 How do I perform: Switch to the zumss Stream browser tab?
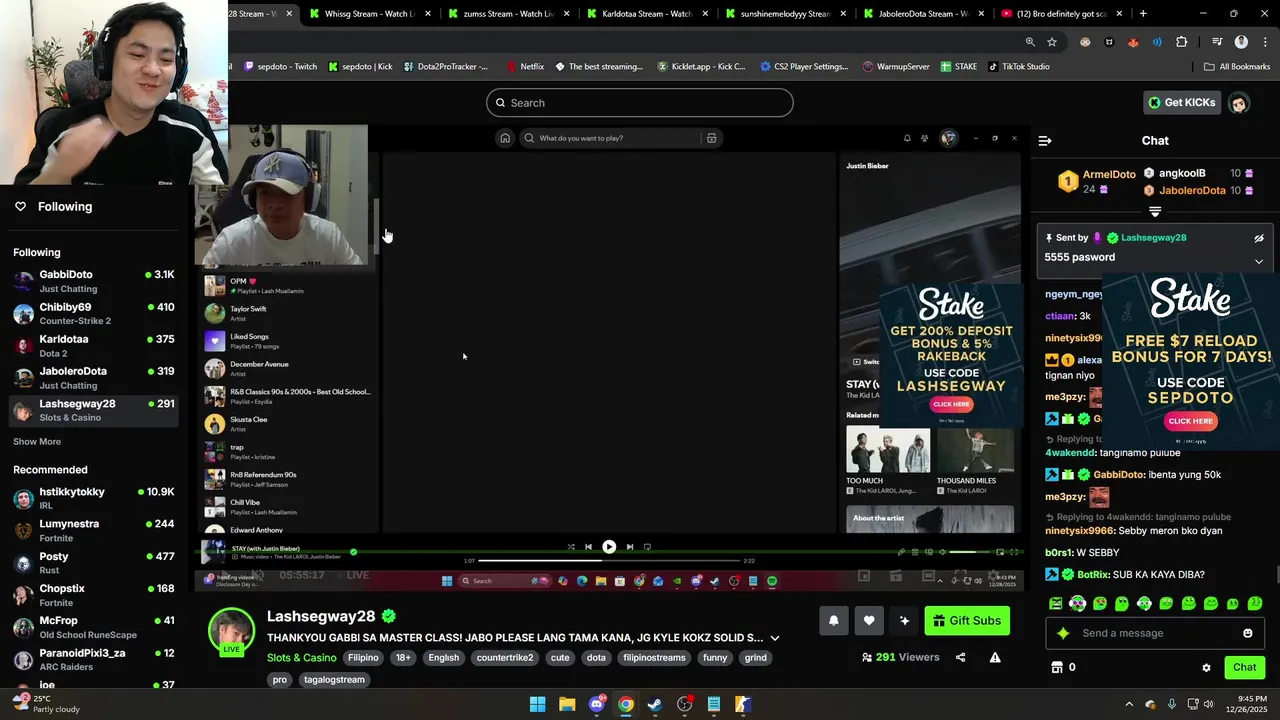click(x=508, y=14)
